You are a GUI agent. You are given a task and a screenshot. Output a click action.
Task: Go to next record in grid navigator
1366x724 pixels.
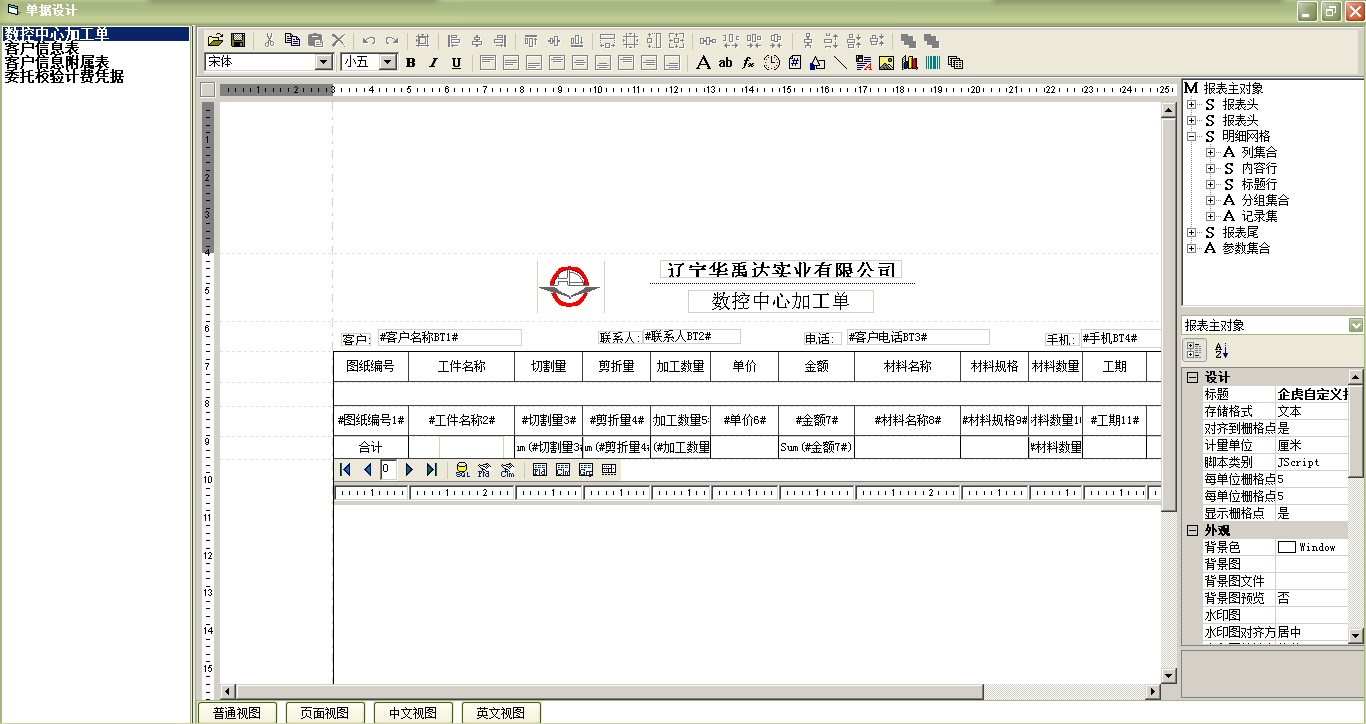pyautogui.click(x=409, y=469)
